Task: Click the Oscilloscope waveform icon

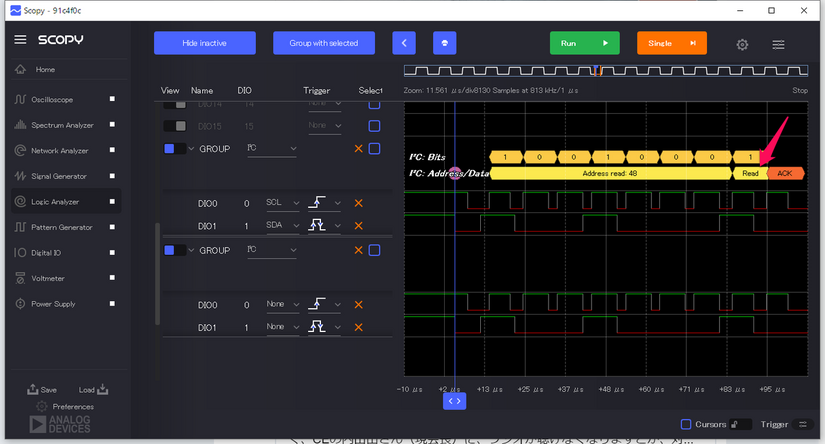Action: tap(20, 99)
